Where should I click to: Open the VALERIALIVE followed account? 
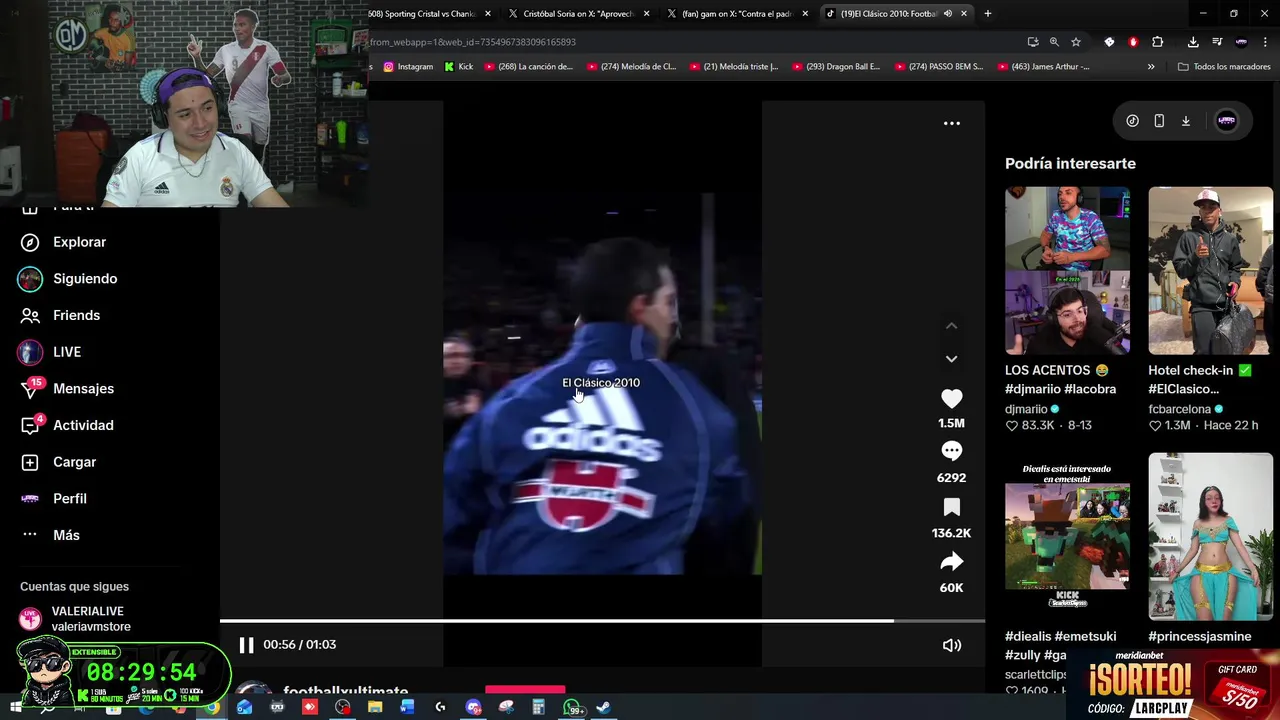pos(76,618)
